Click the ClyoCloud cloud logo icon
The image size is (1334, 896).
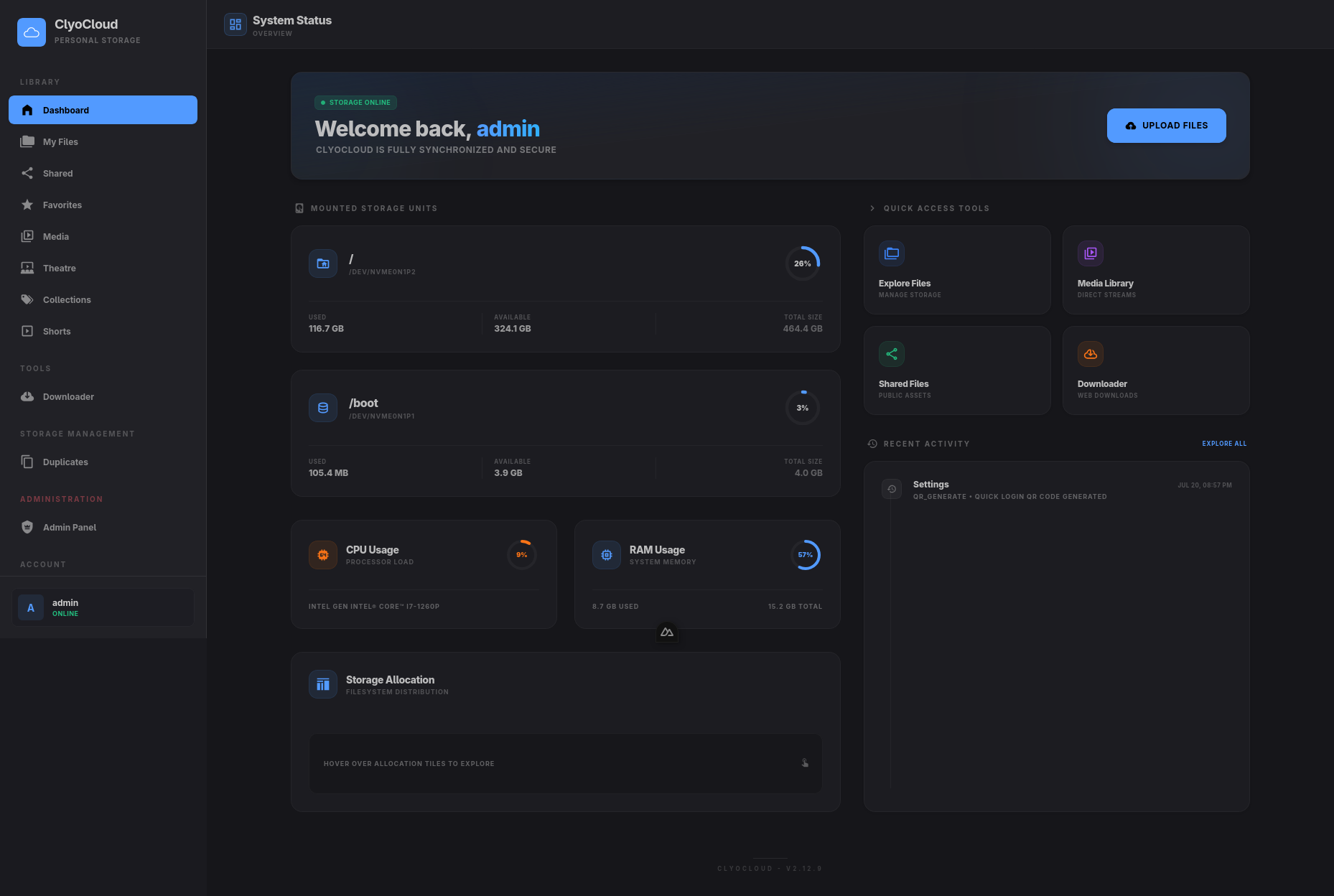(32, 32)
